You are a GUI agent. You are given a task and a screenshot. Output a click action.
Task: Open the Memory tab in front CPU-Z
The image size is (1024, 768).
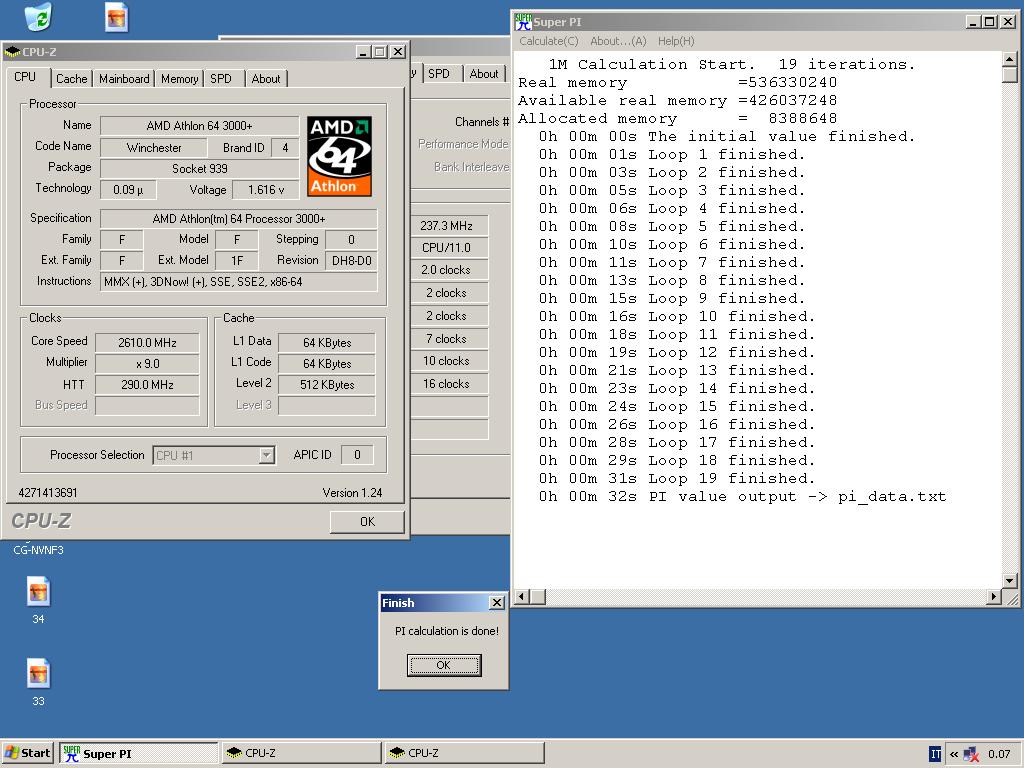pyautogui.click(x=180, y=78)
